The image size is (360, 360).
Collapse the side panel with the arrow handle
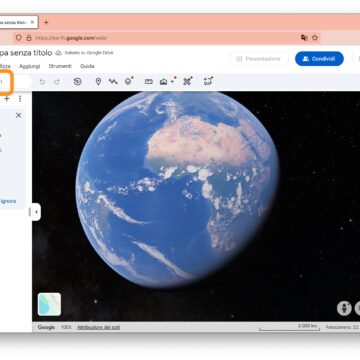(x=36, y=212)
